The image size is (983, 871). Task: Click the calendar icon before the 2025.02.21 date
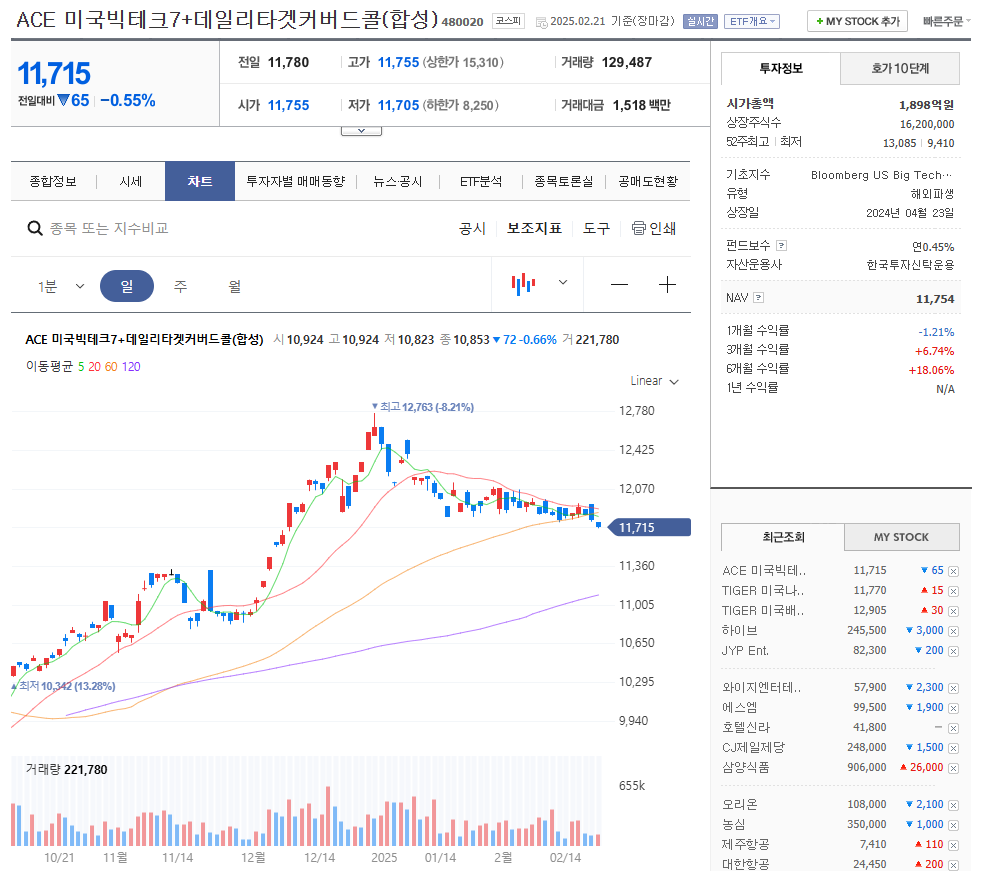[x=541, y=21]
